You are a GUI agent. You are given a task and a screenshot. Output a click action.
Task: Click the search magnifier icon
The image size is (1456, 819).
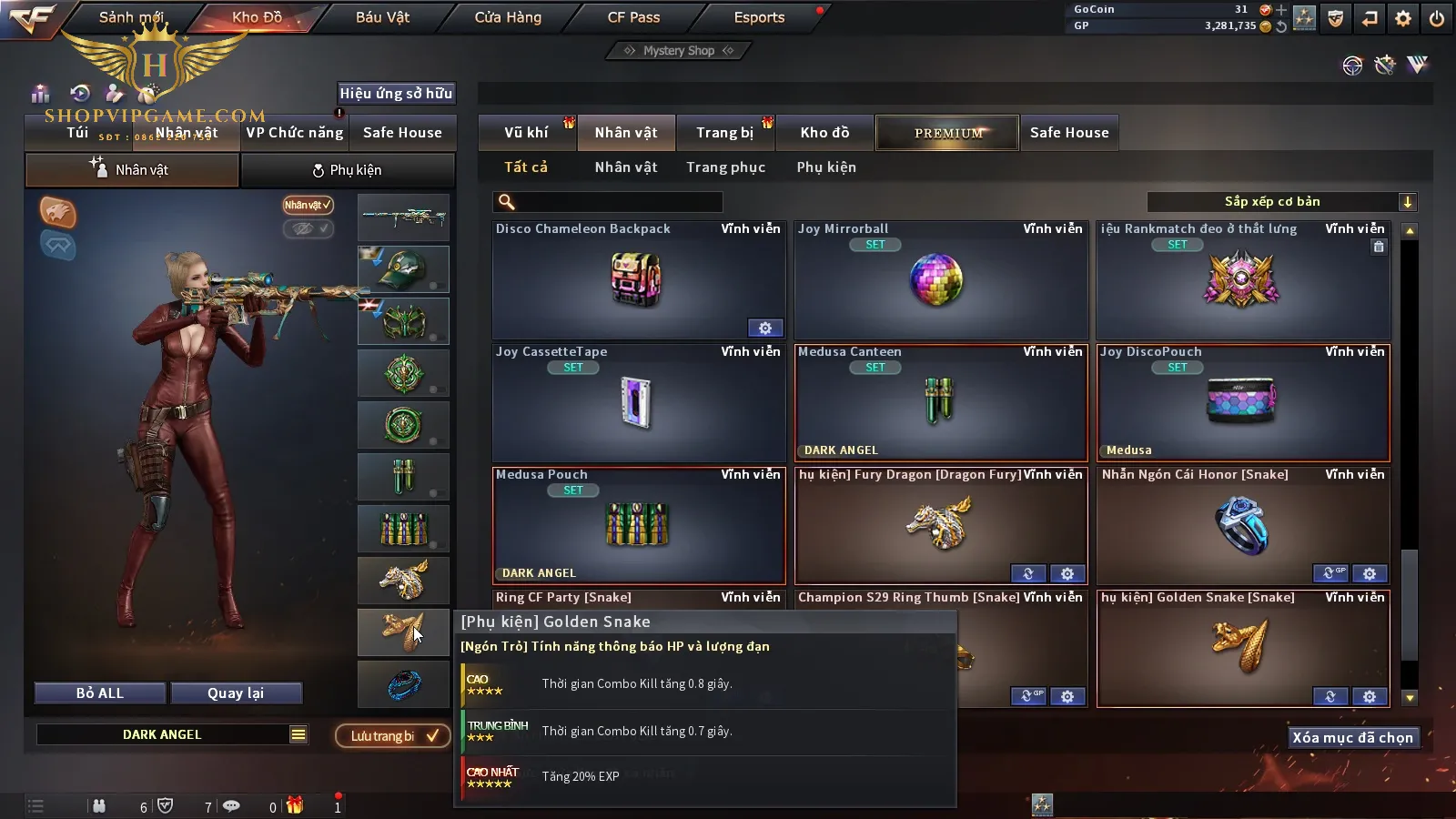[x=507, y=202]
